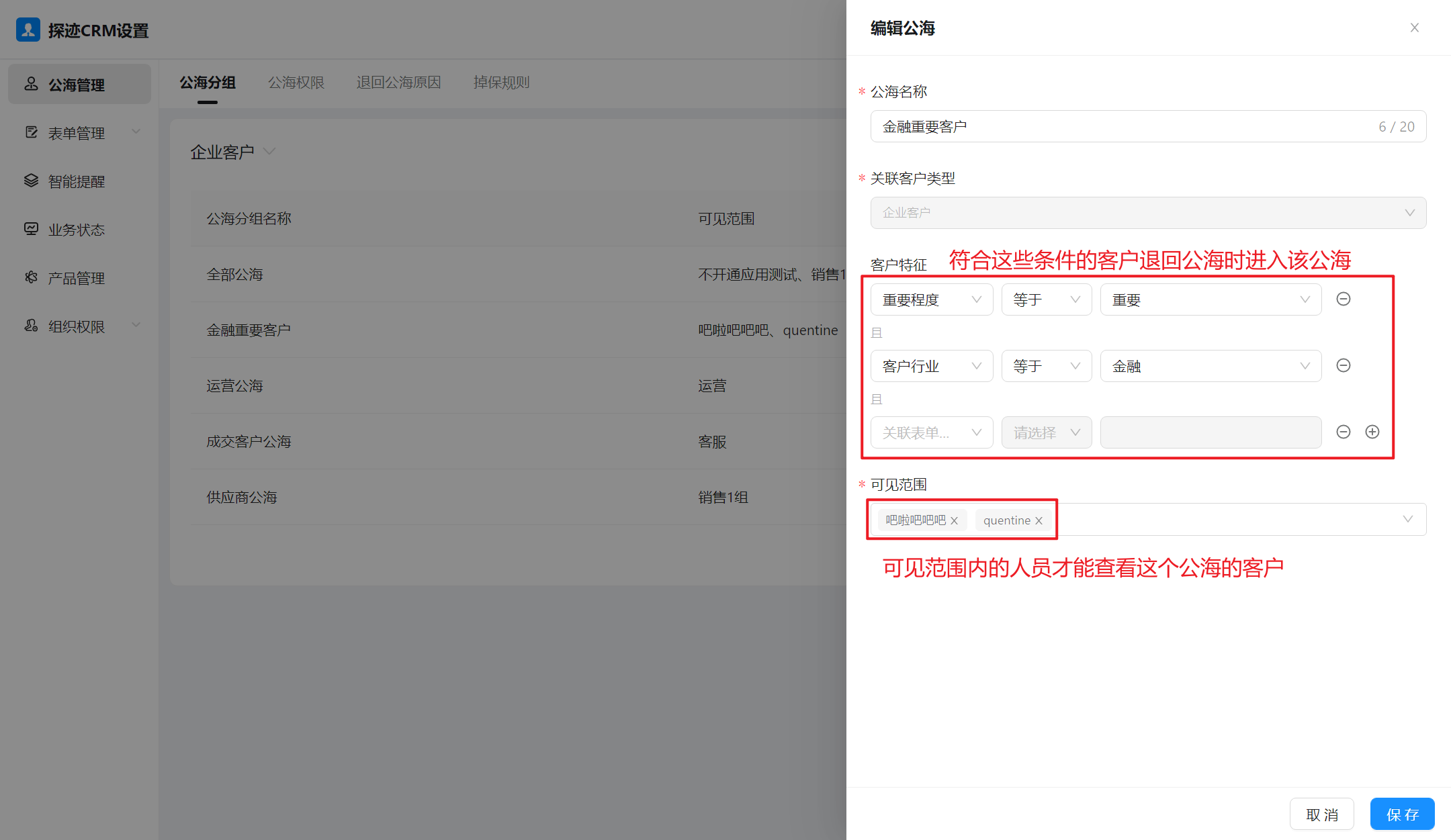Close the 编辑公海 panel
Screen dimensions: 1451x840
coord(1414,28)
